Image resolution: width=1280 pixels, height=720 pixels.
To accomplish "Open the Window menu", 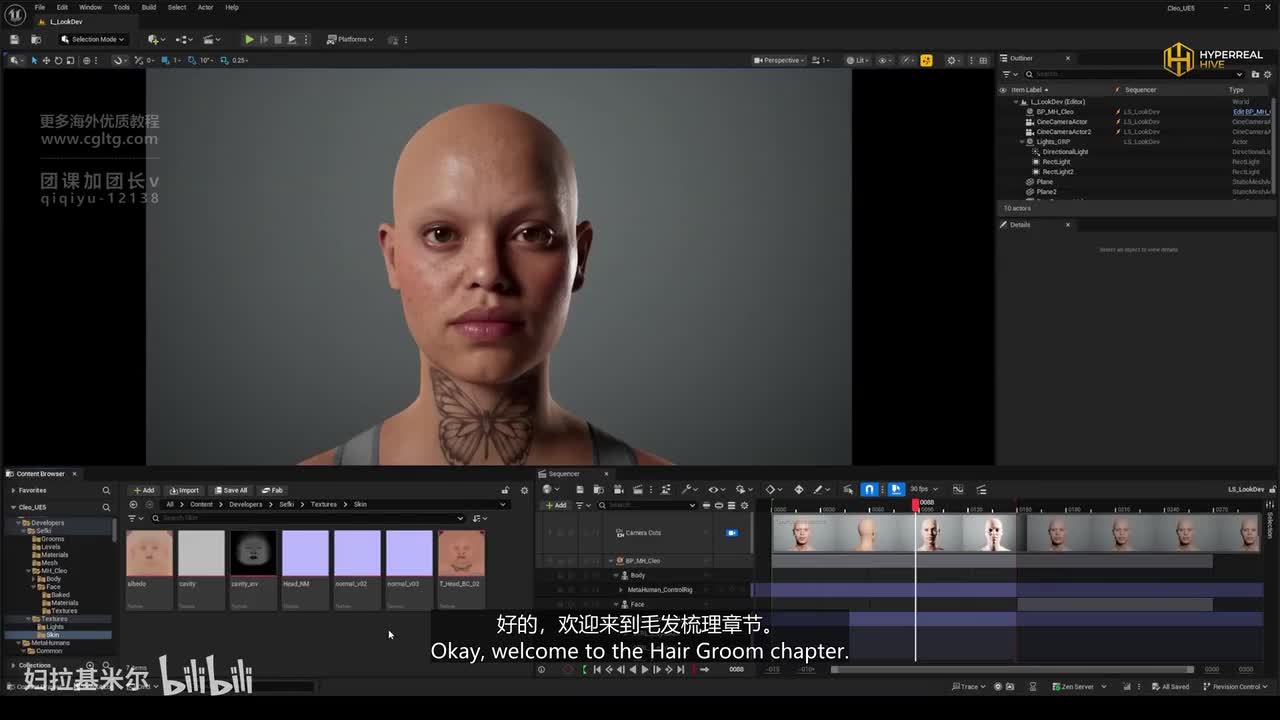I will [90, 7].
